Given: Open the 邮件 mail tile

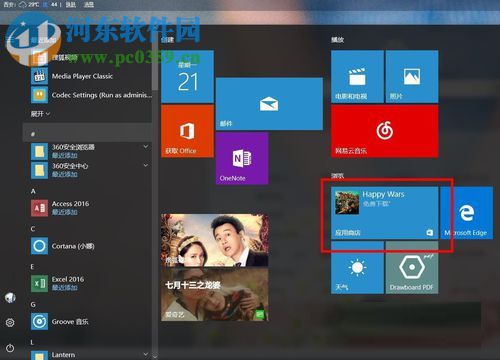Looking at the screenshot, I should 269,104.
